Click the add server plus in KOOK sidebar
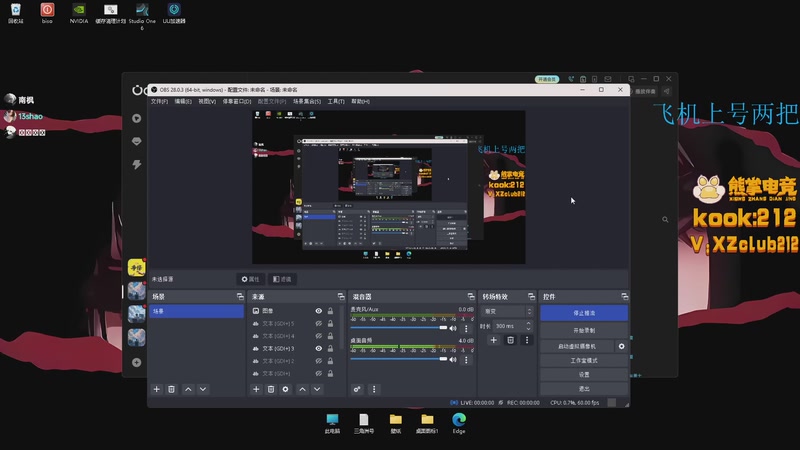 (x=136, y=362)
